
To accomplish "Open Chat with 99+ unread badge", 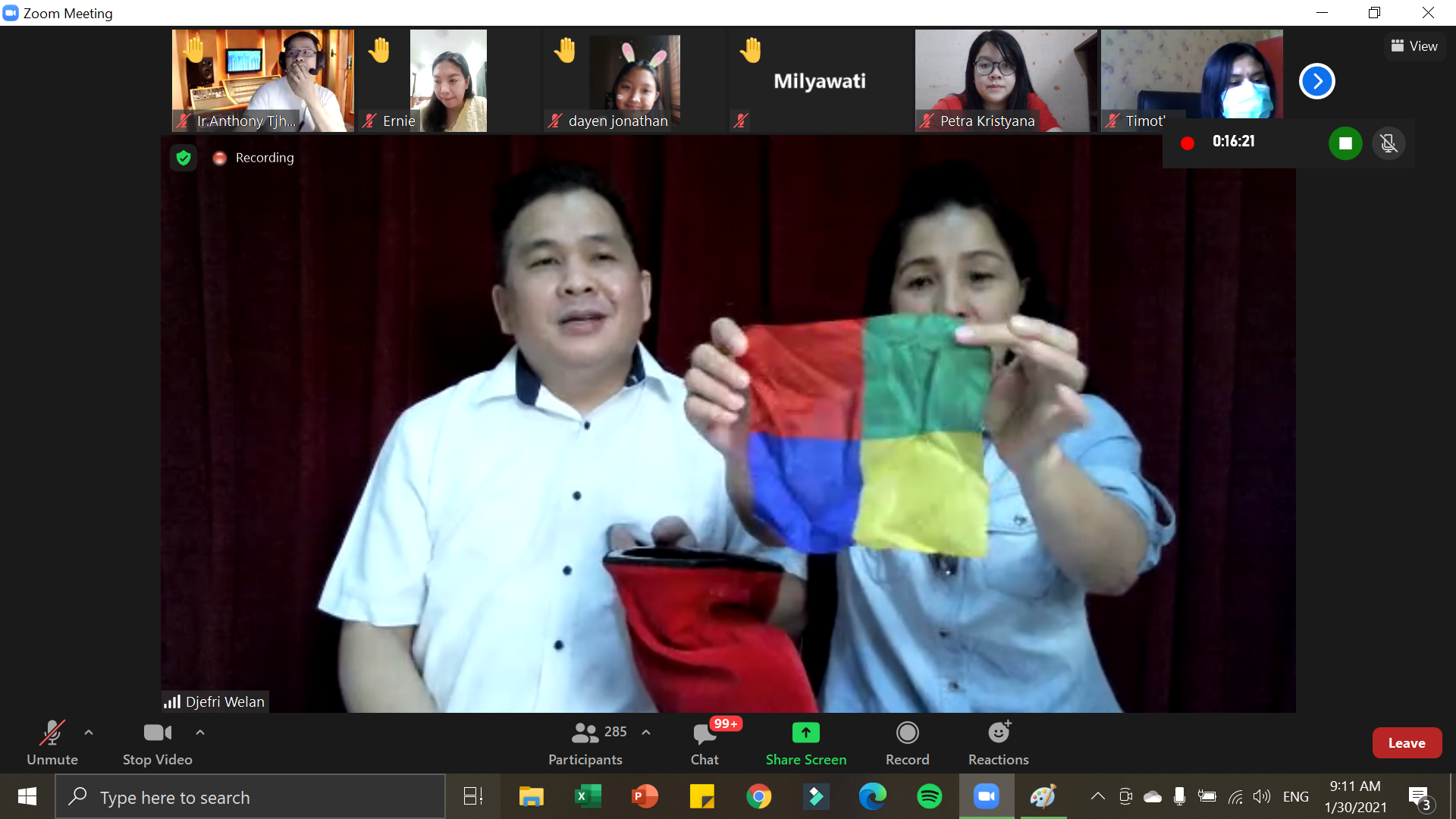I will click(704, 743).
